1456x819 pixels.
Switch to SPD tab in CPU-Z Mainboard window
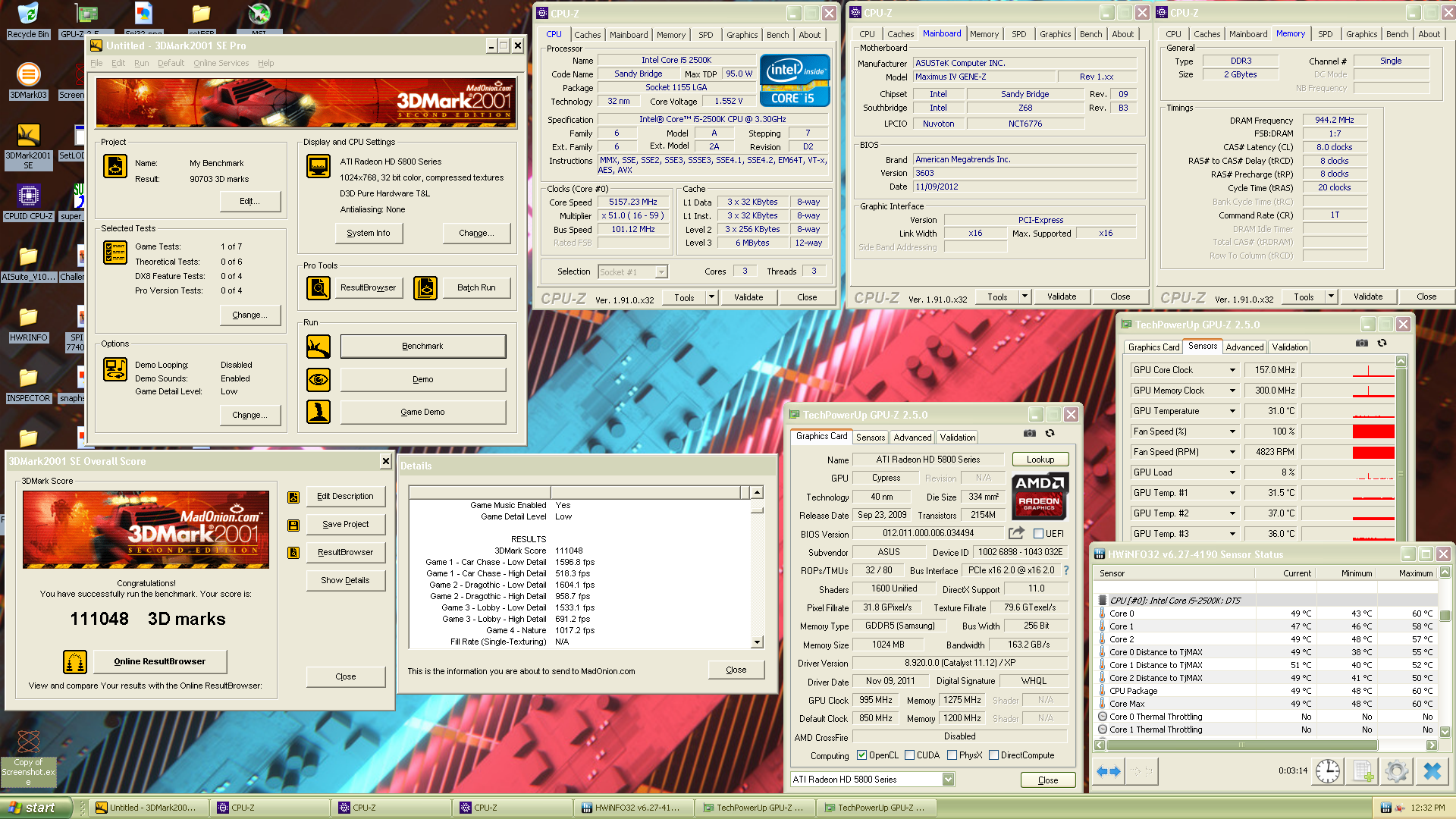(x=1018, y=34)
